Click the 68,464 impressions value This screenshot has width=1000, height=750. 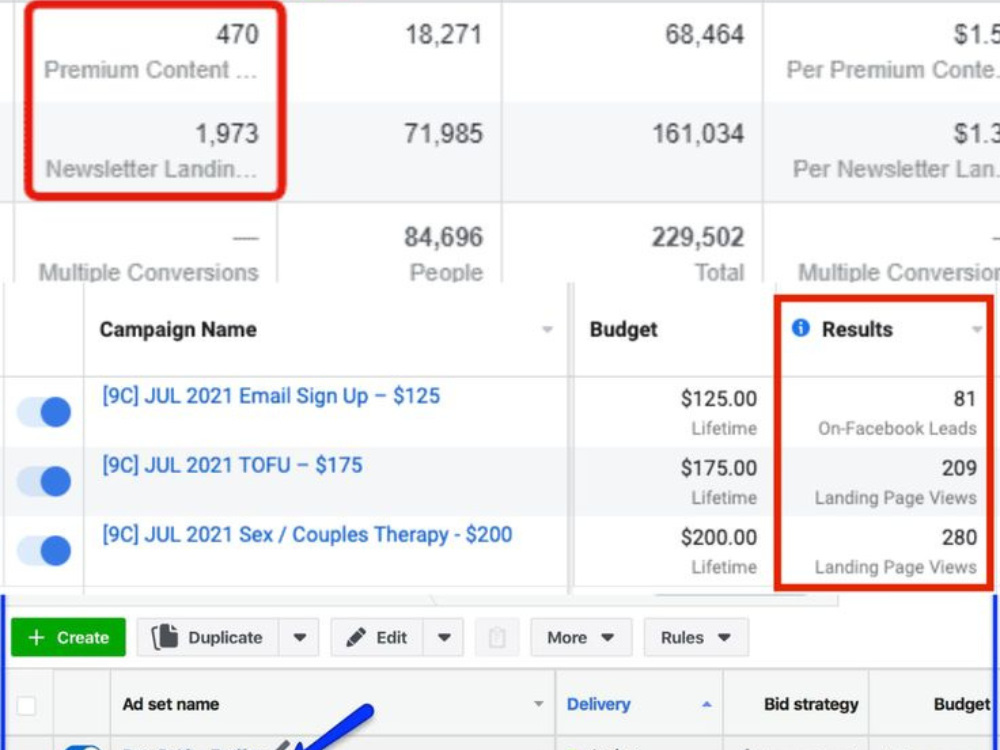705,34
